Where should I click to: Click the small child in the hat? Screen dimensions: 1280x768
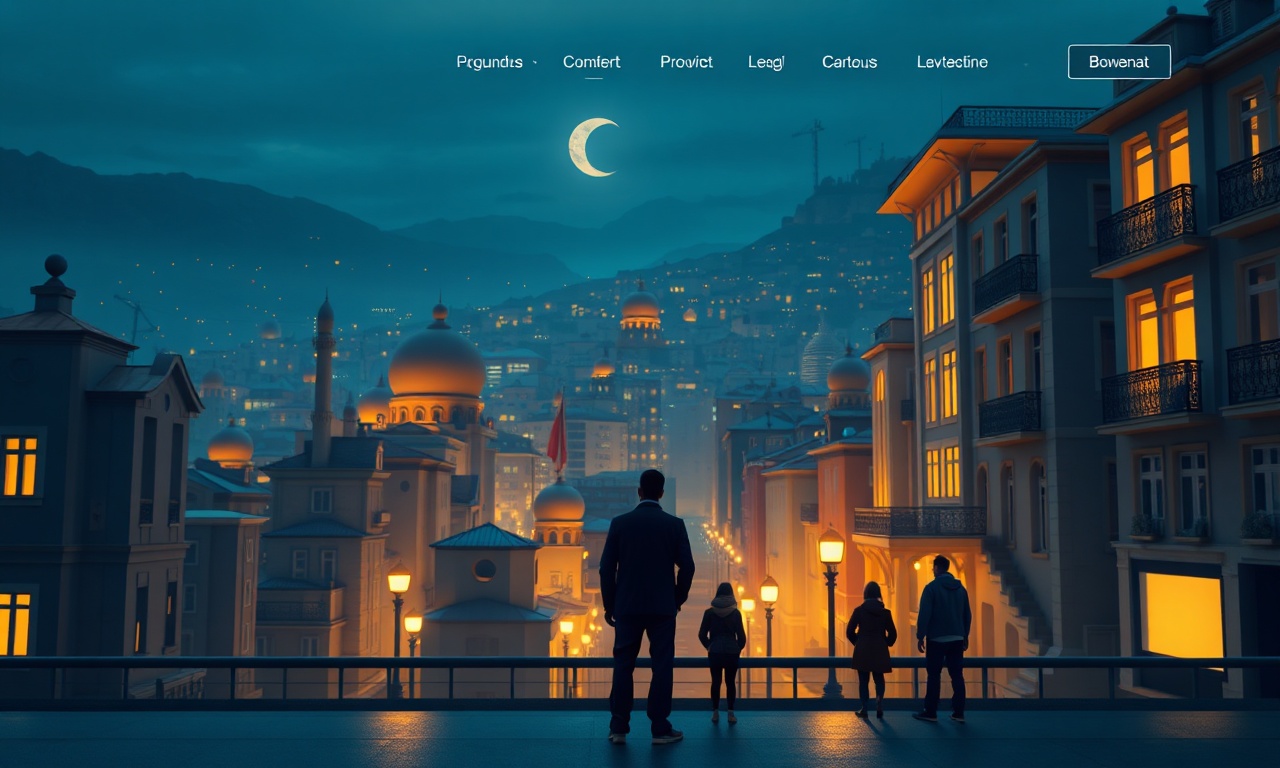pyautogui.click(x=721, y=653)
